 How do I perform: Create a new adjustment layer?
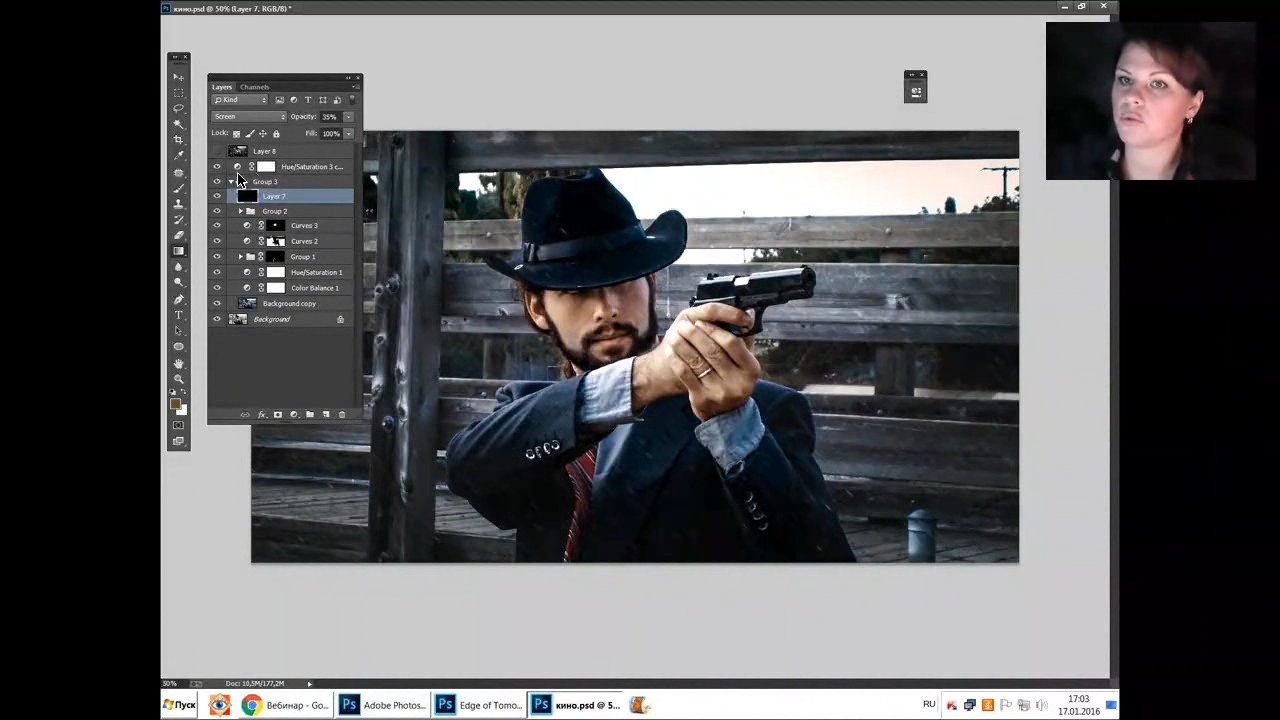294,415
